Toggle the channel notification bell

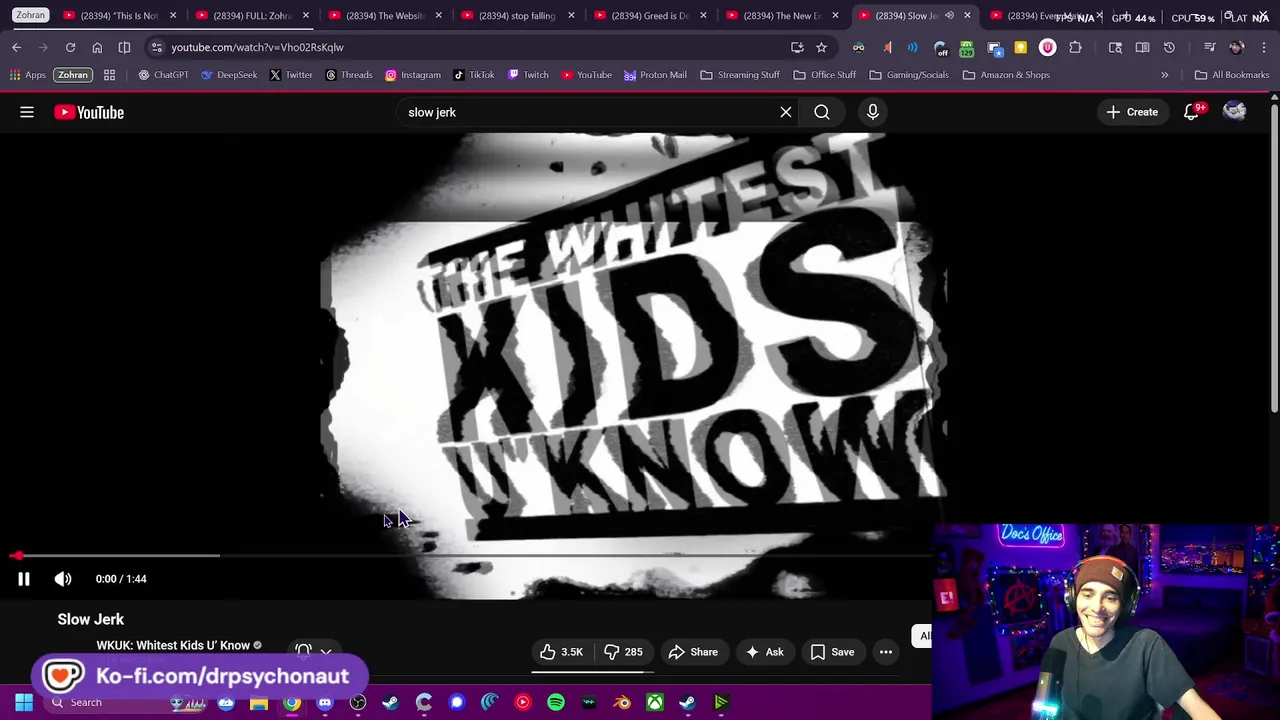(x=304, y=651)
